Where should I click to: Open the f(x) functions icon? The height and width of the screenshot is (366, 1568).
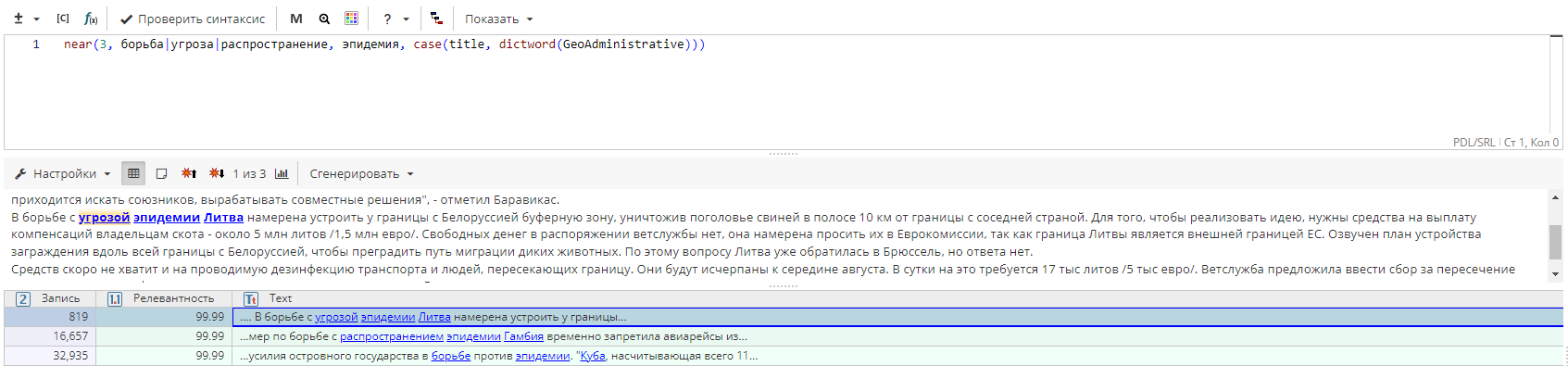[91, 19]
